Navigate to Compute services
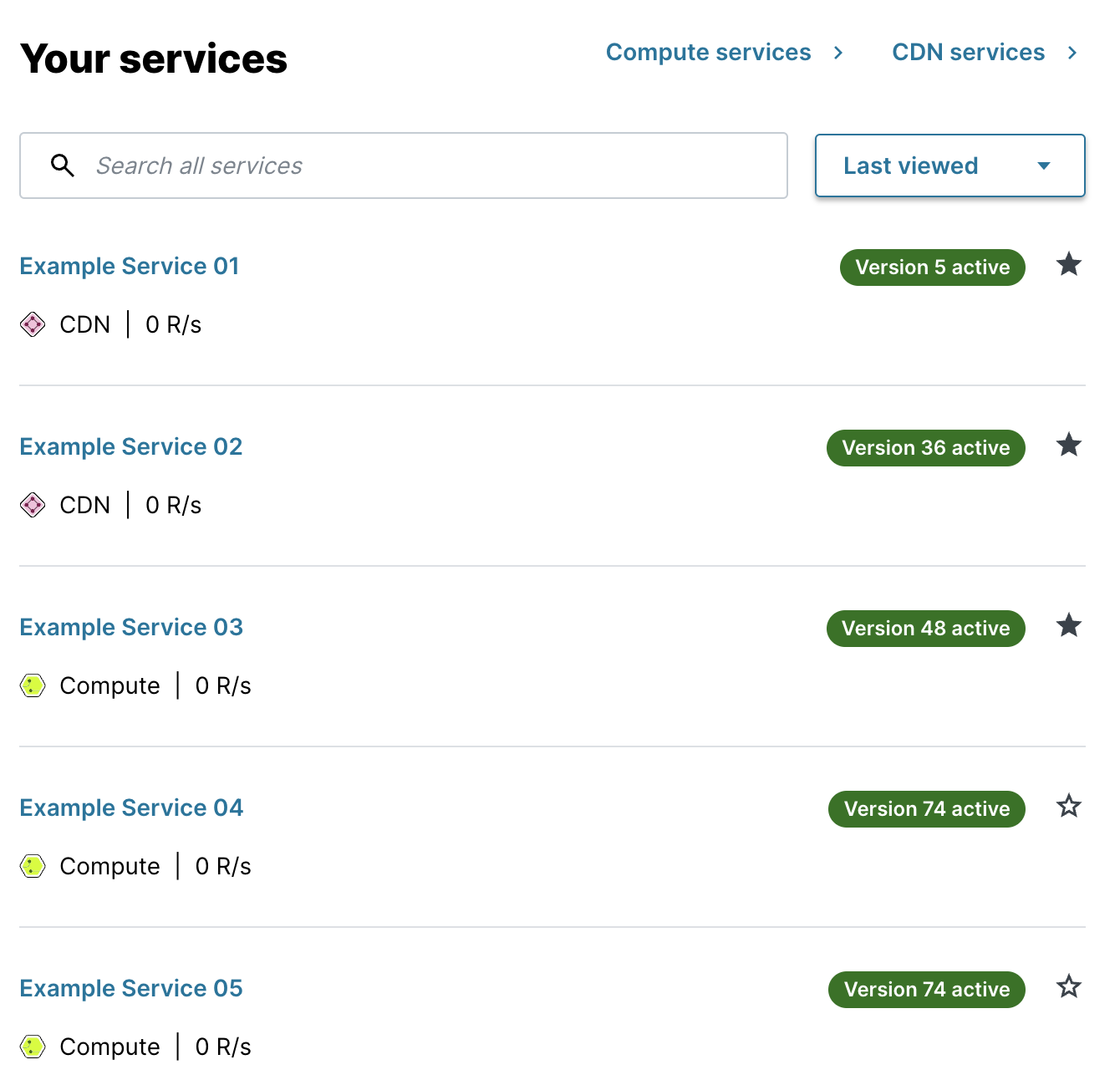The height and width of the screenshot is (1080, 1120). click(708, 52)
